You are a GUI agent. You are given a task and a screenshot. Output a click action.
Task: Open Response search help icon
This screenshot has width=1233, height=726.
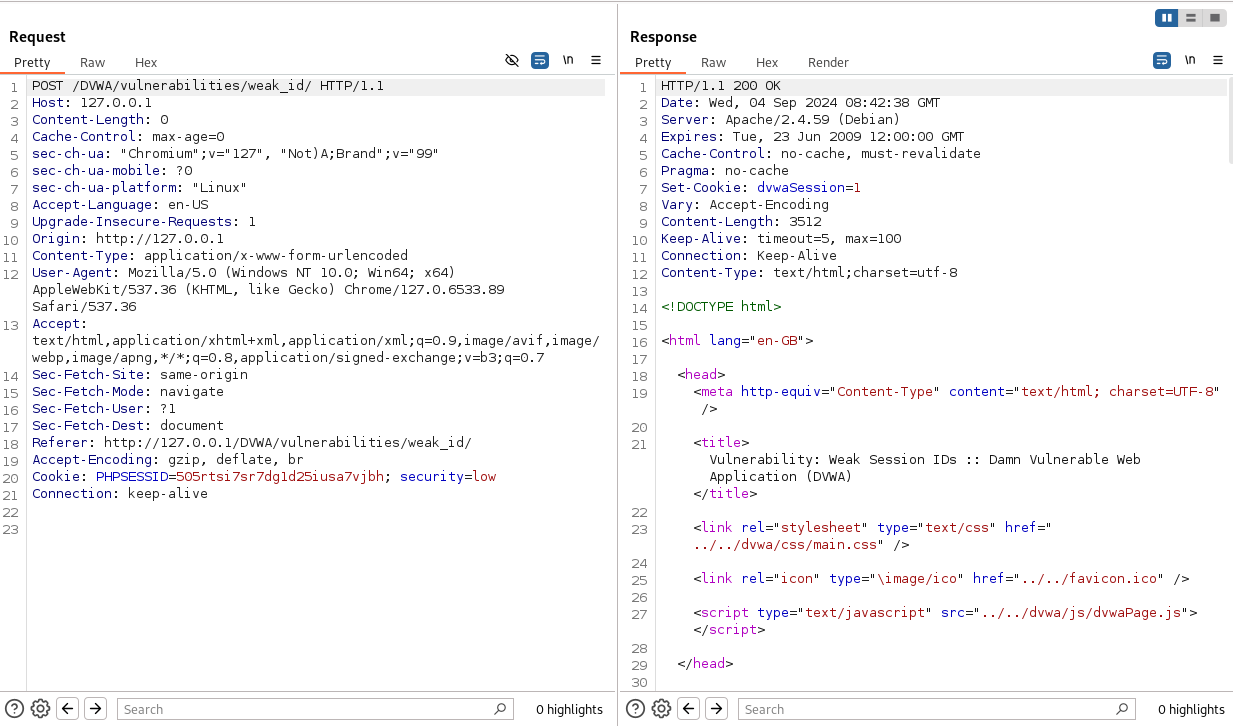(x=636, y=709)
